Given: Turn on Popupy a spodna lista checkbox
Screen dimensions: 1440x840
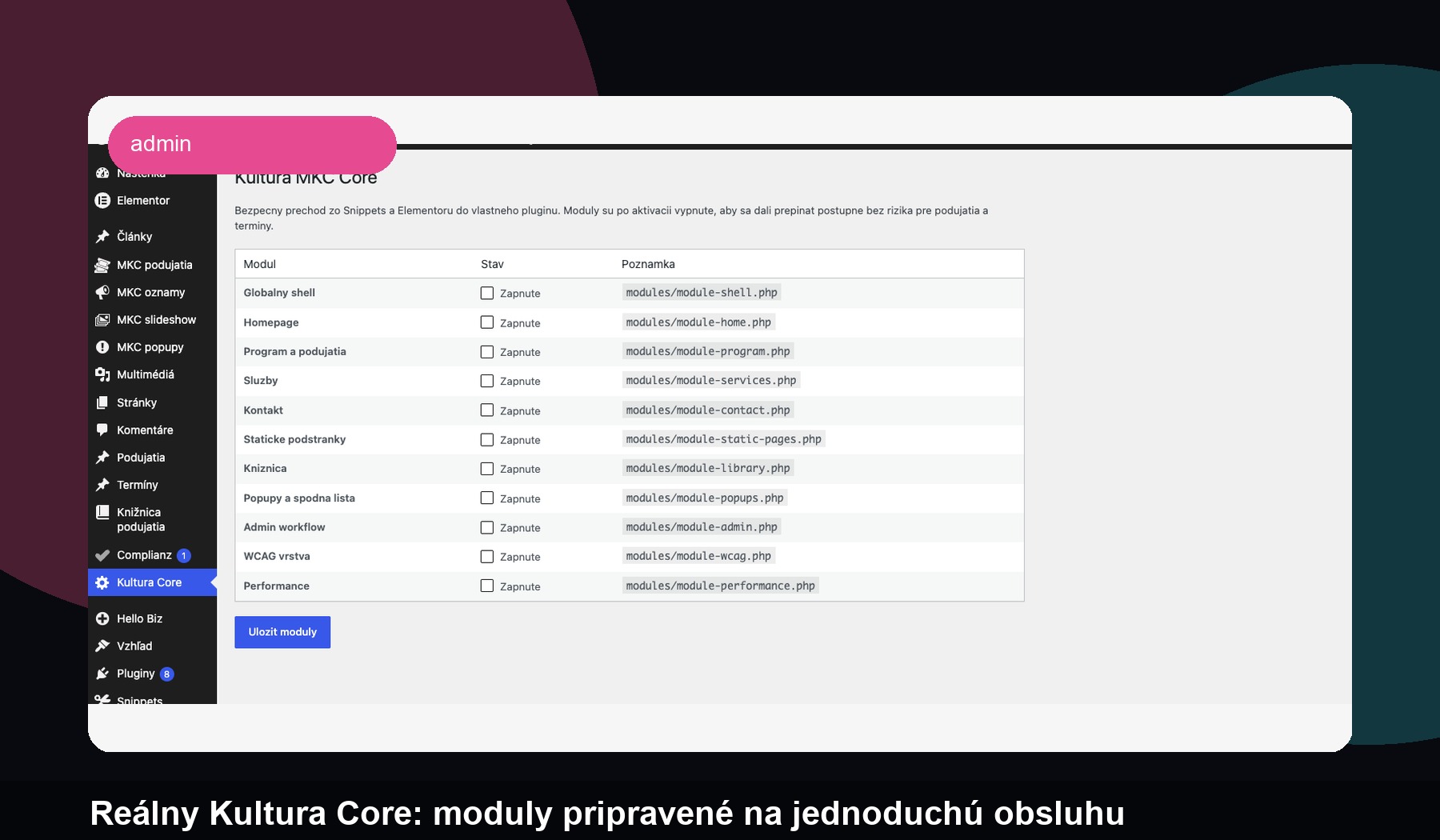Looking at the screenshot, I should (486, 498).
